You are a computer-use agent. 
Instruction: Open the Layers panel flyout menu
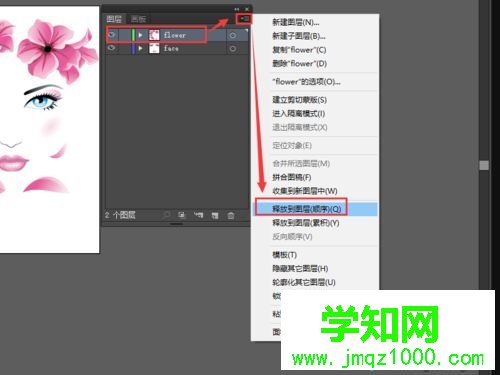(244, 19)
